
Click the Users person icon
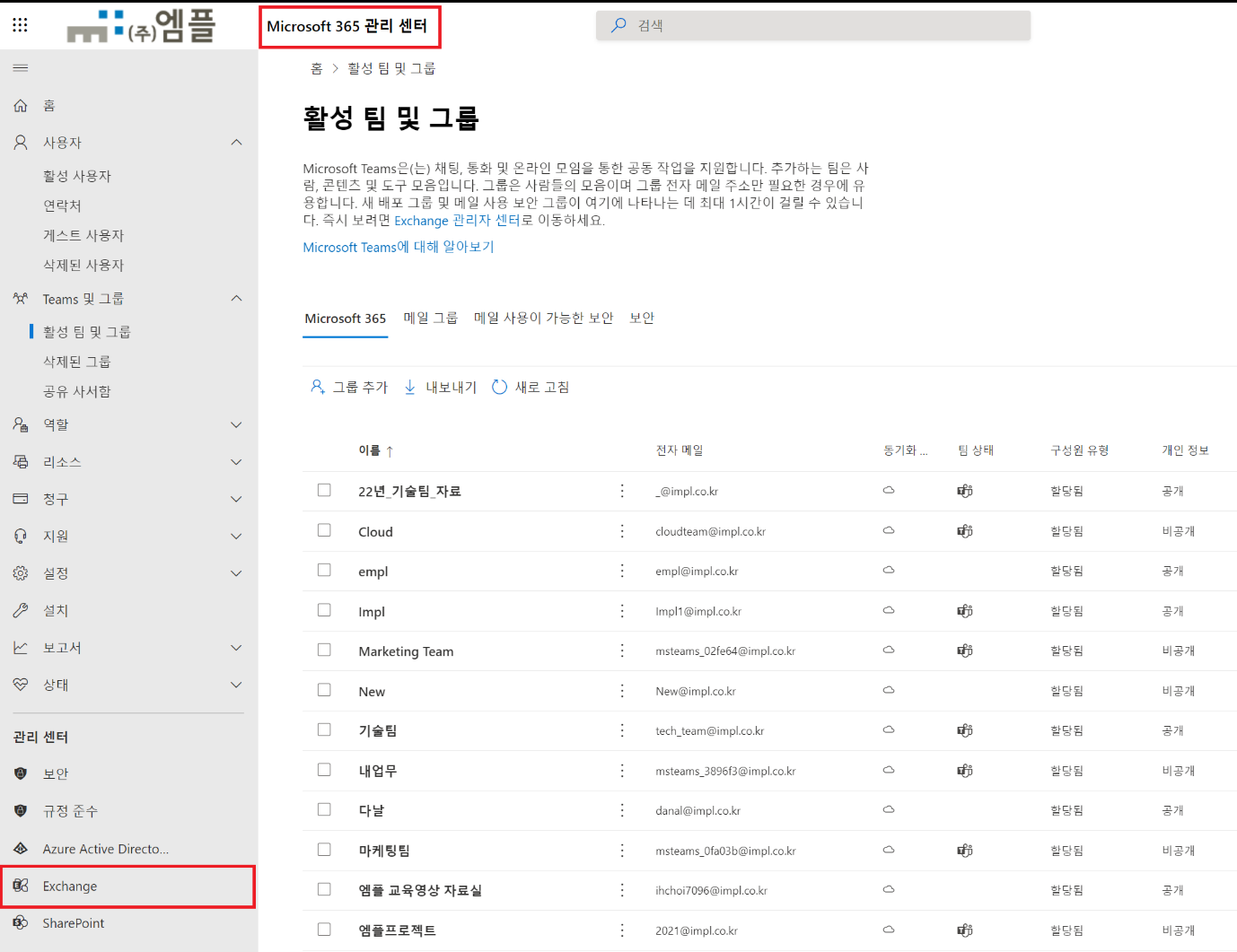pyautogui.click(x=21, y=143)
